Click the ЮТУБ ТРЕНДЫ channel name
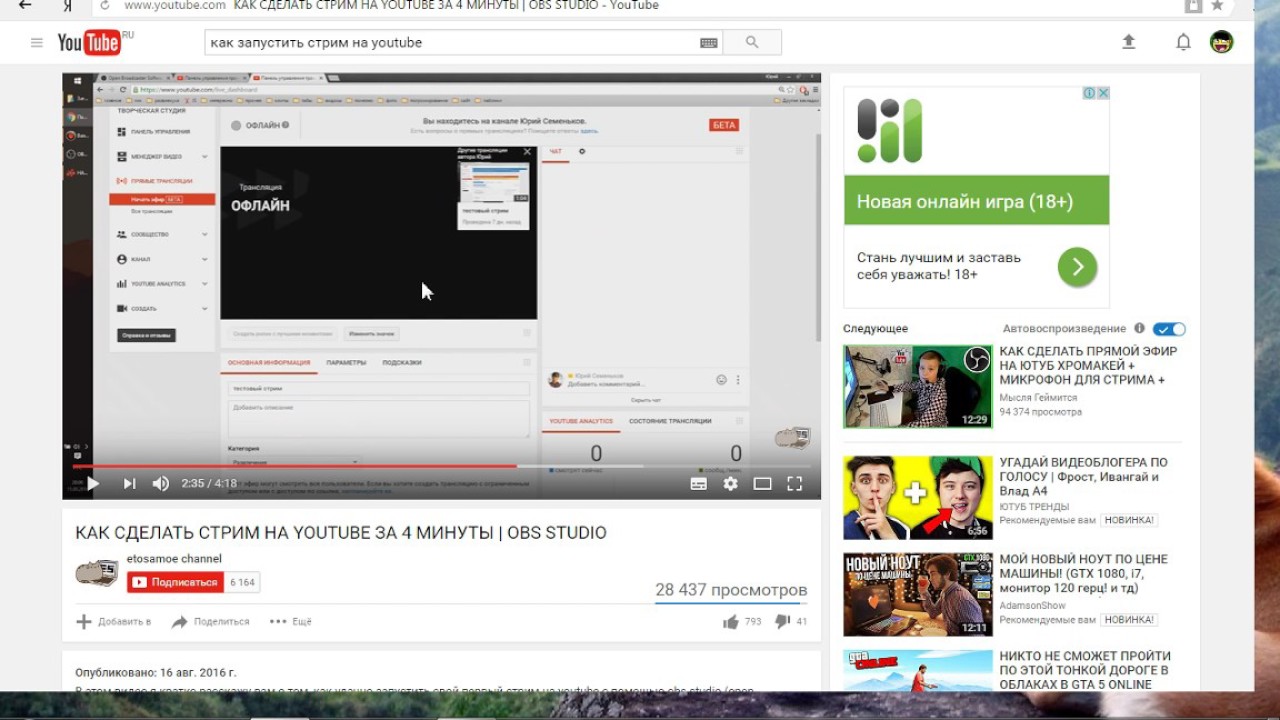Viewport: 1280px width, 720px height. (1034, 507)
